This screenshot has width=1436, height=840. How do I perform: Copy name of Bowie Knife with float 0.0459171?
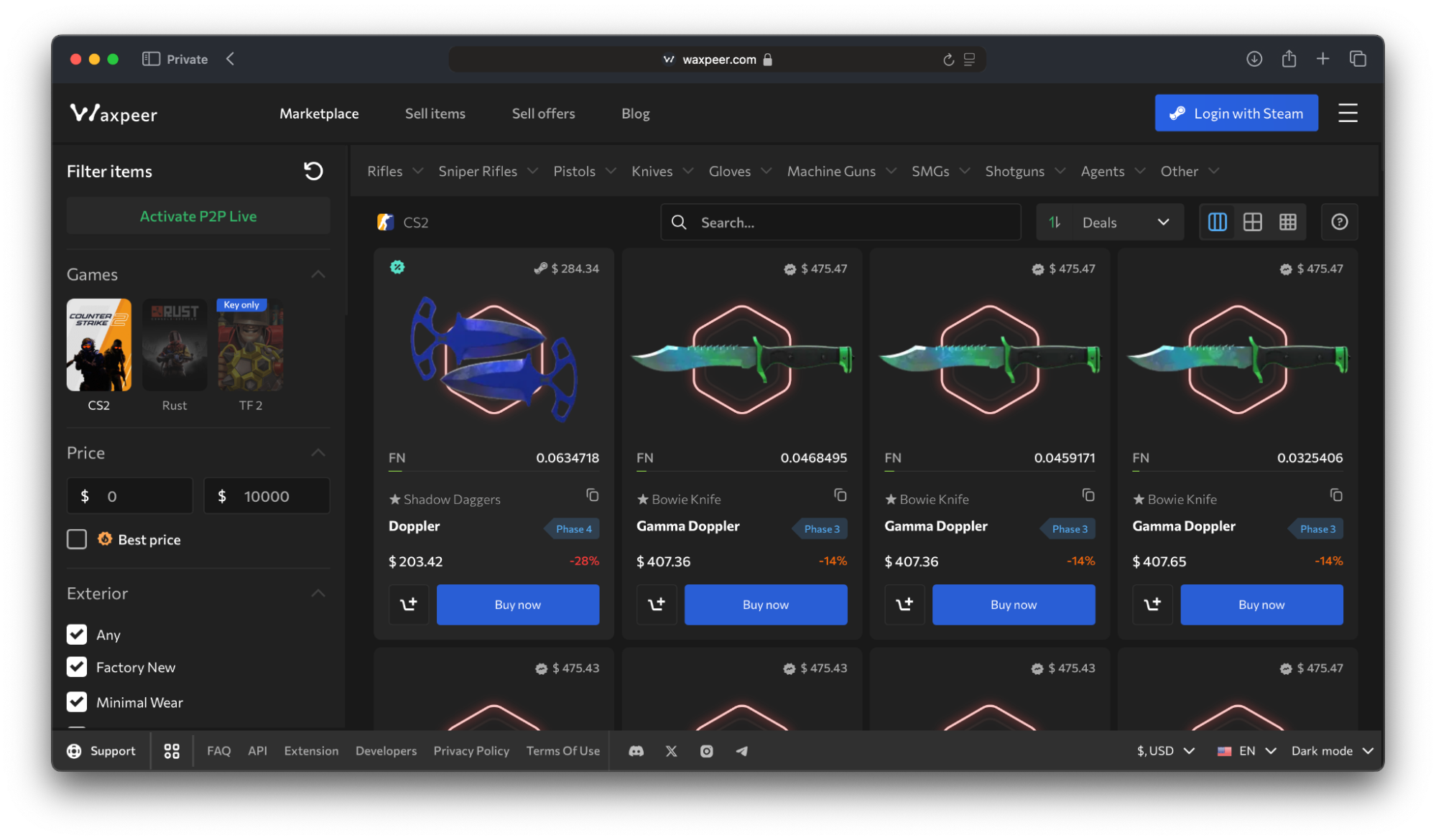[x=1088, y=495]
